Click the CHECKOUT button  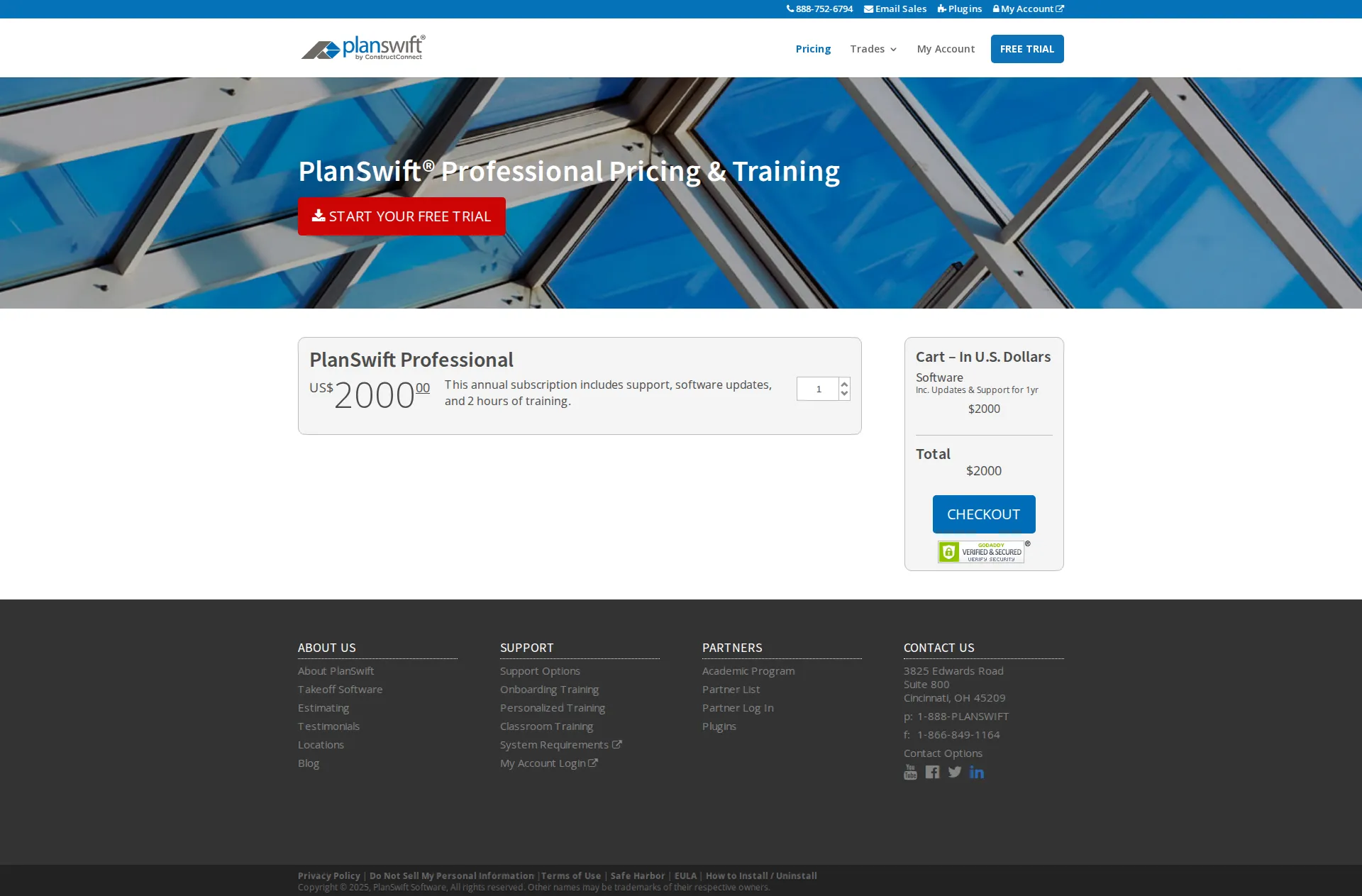(984, 514)
